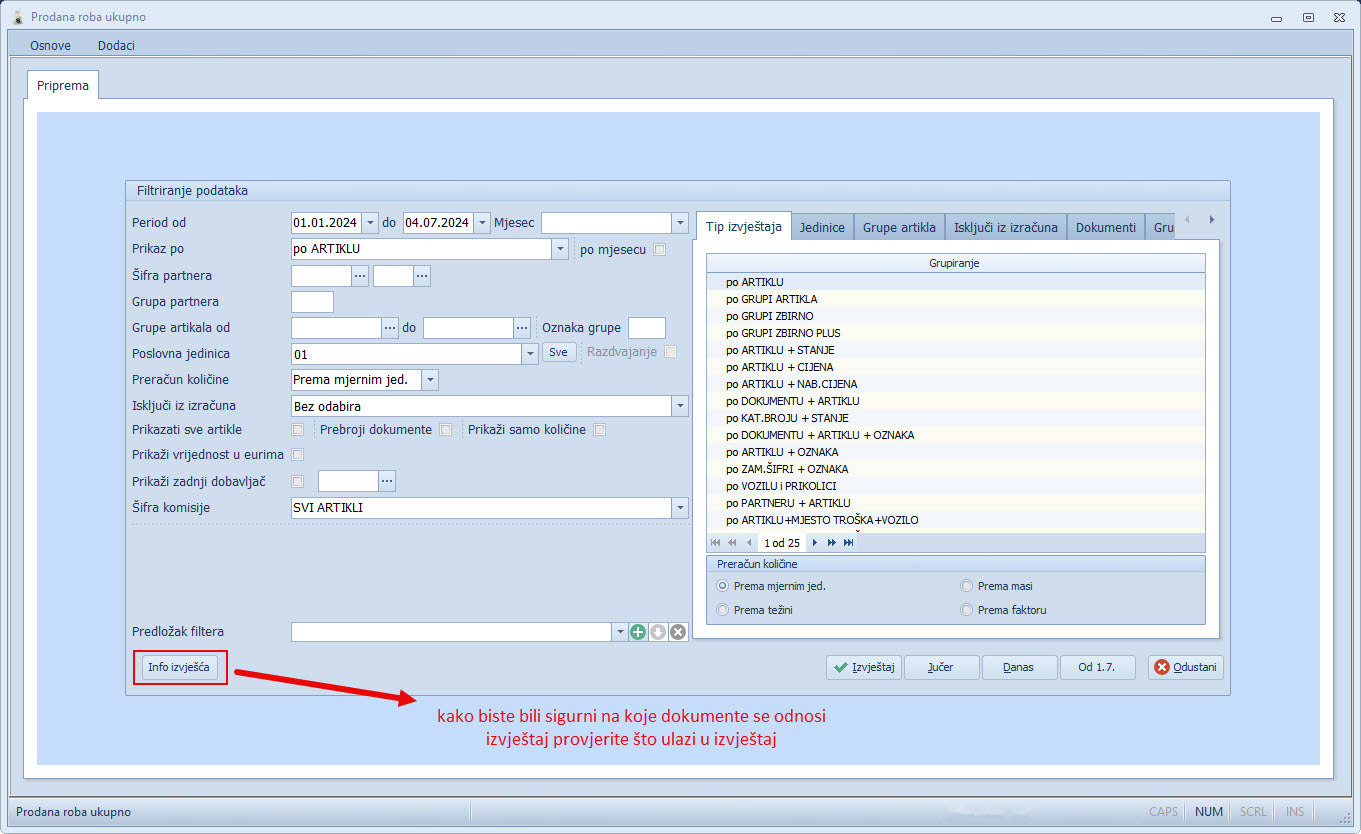Viewport: 1361px width, 834px height.
Task: Select the 'Prema masi' radio button
Action: coord(966,586)
